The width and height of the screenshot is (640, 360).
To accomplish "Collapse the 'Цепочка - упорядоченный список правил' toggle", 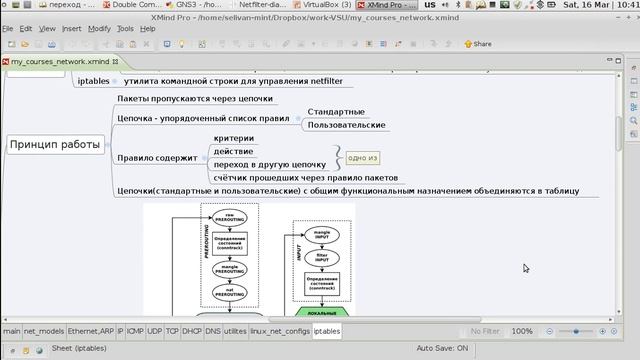I will pos(298,118).
